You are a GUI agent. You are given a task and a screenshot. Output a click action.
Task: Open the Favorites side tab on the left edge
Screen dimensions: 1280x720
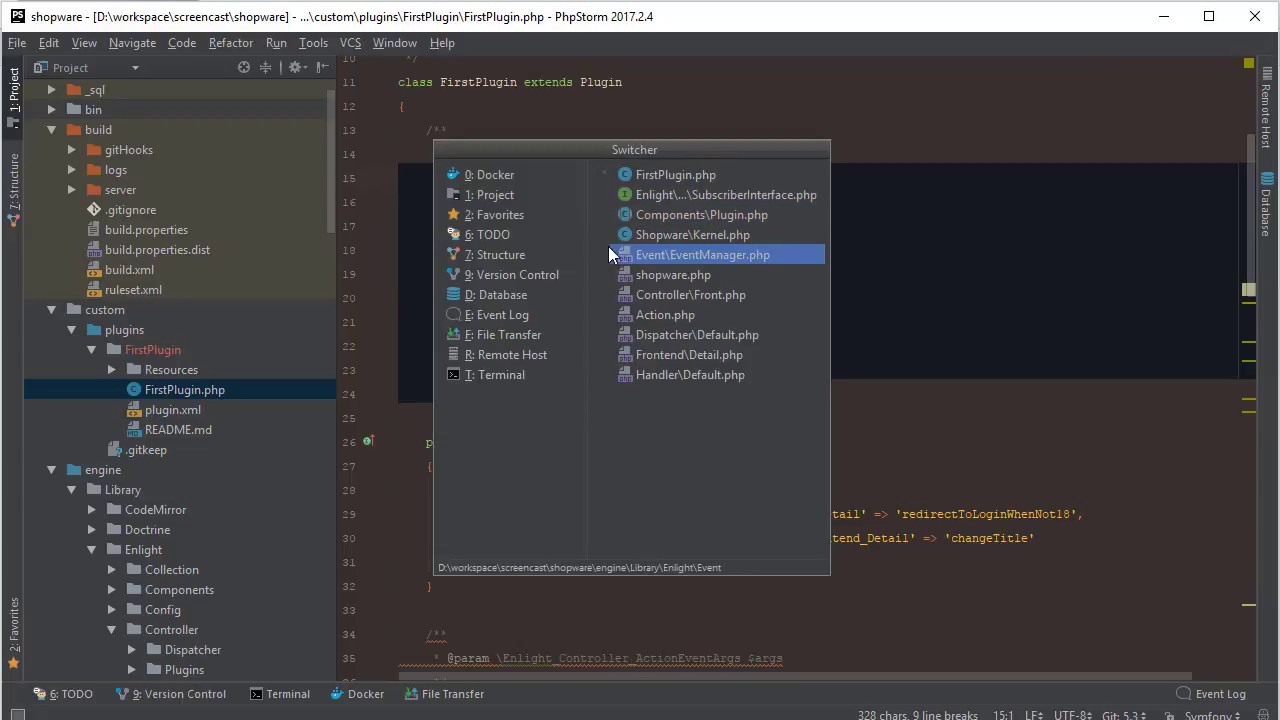(14, 632)
